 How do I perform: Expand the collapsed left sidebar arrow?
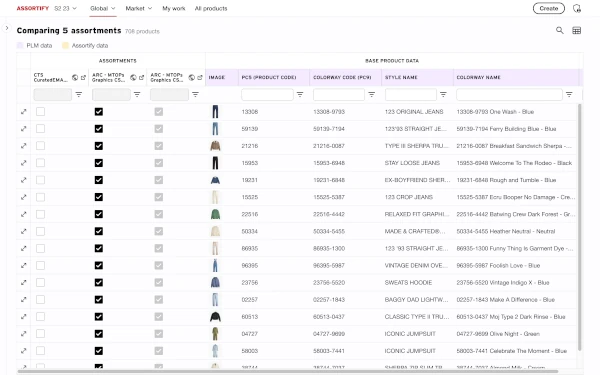[7, 28]
